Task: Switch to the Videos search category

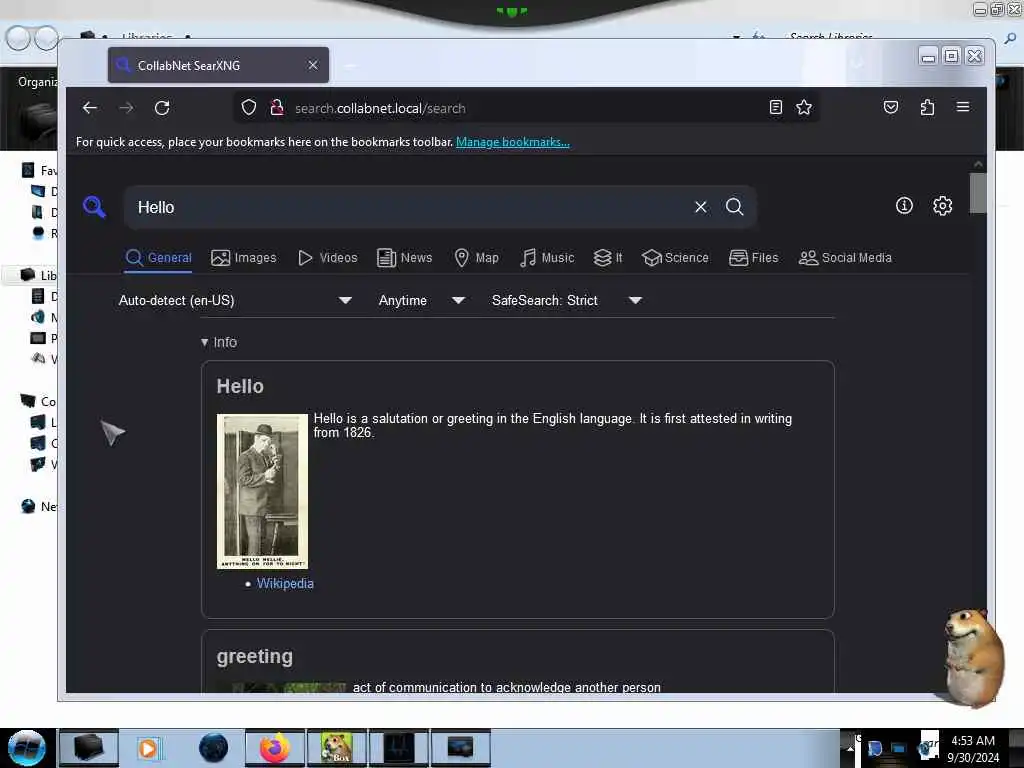Action: [327, 258]
